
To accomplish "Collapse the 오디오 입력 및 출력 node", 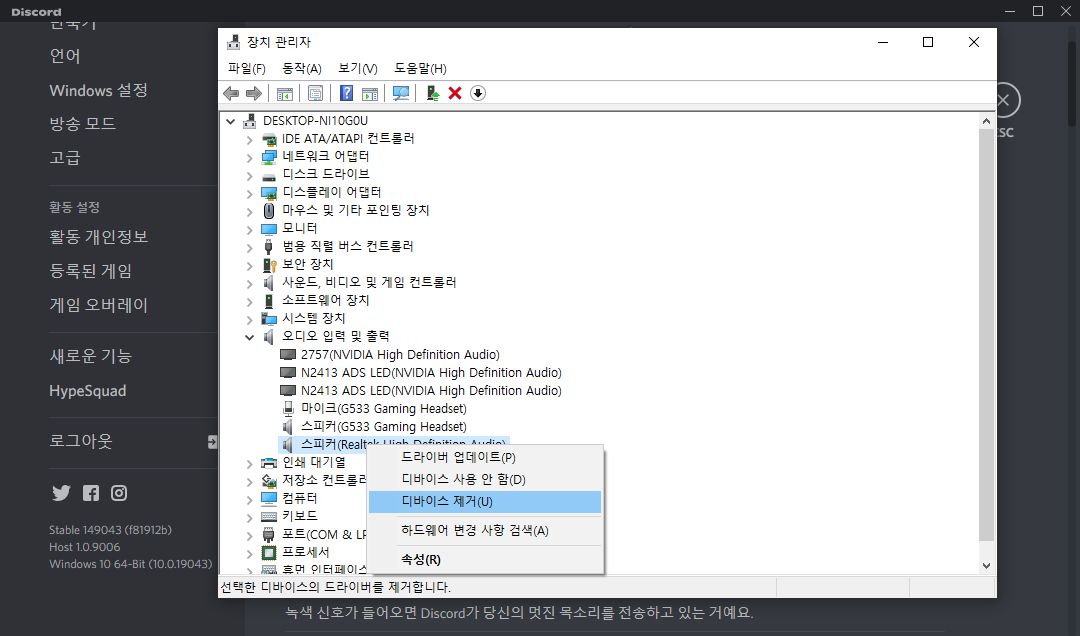I will (249, 336).
